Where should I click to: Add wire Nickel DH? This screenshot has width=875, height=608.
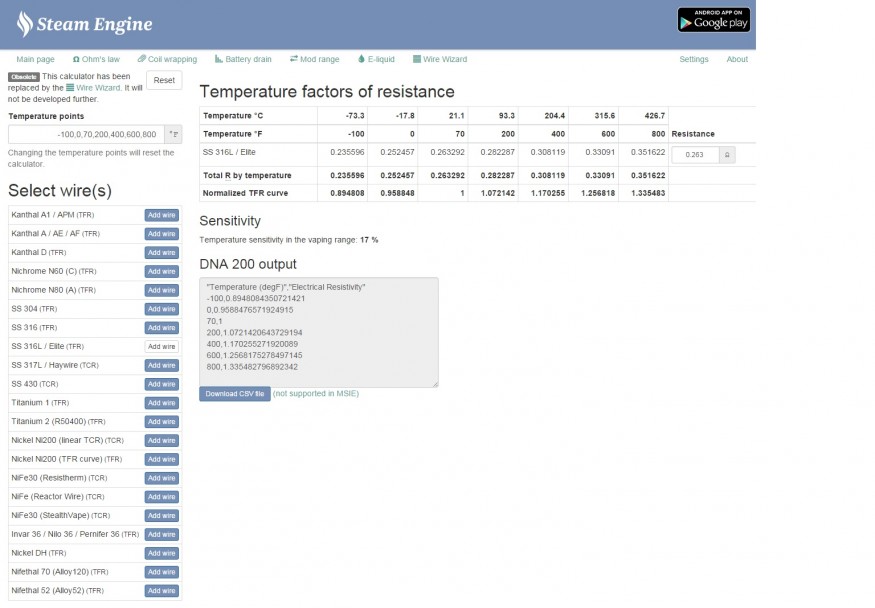click(x=162, y=553)
